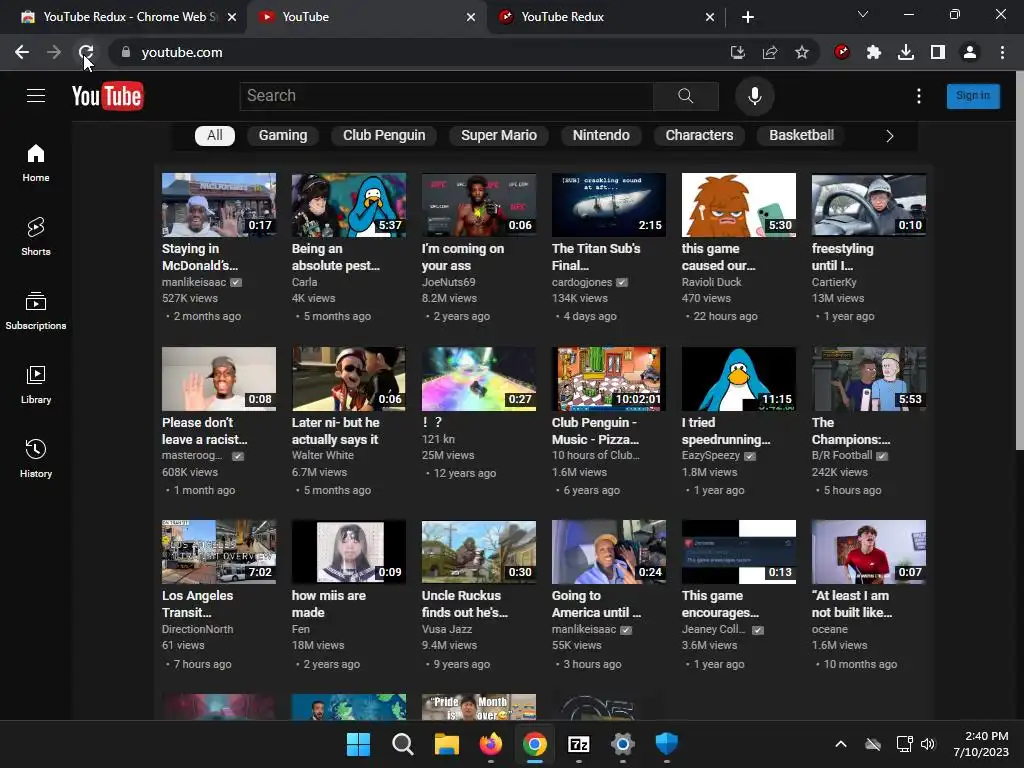
Task: Select the Basketball filter chip
Action: (801, 135)
